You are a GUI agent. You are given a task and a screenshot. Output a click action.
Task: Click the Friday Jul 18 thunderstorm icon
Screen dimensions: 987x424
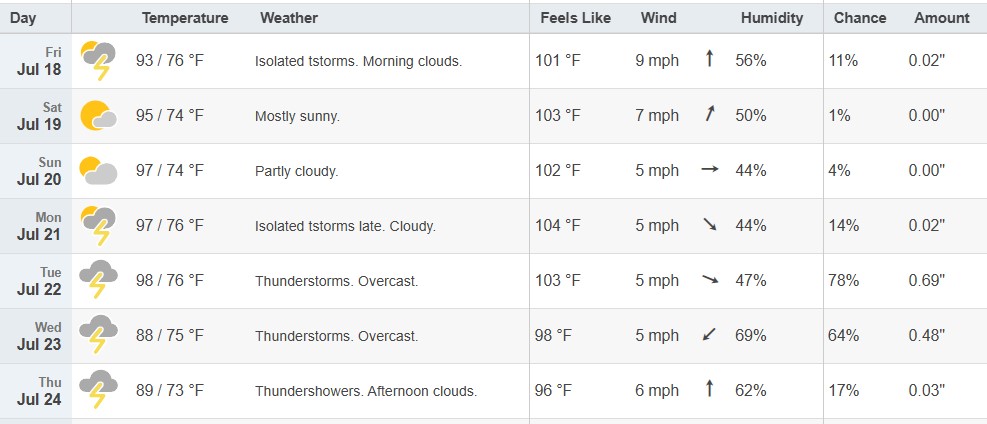coord(98,60)
